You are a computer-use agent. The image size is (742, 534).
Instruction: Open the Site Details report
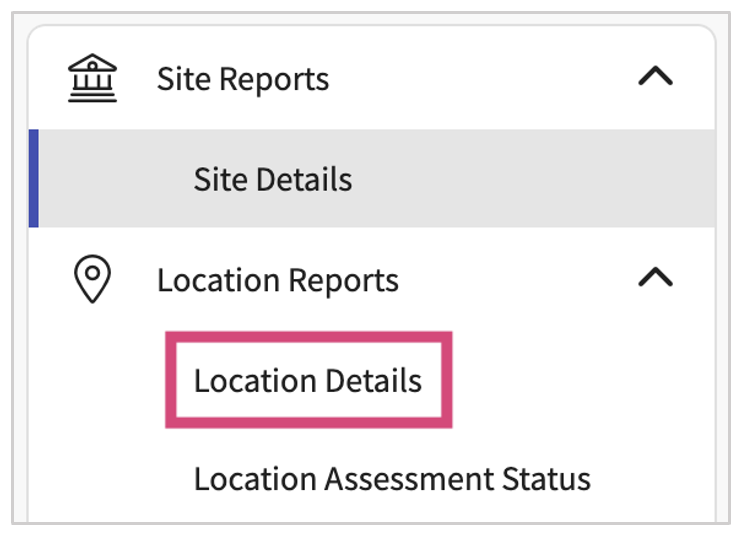click(x=273, y=180)
